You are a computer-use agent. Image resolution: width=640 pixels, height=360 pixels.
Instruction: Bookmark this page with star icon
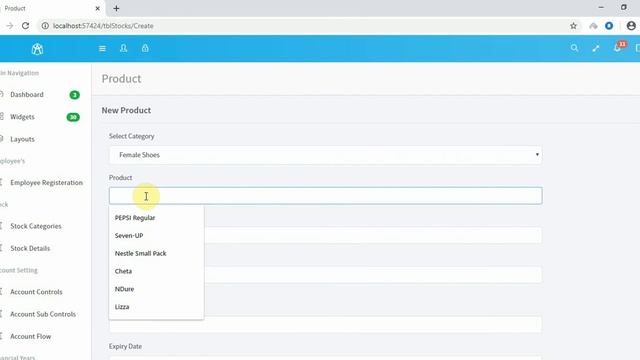[573, 26]
